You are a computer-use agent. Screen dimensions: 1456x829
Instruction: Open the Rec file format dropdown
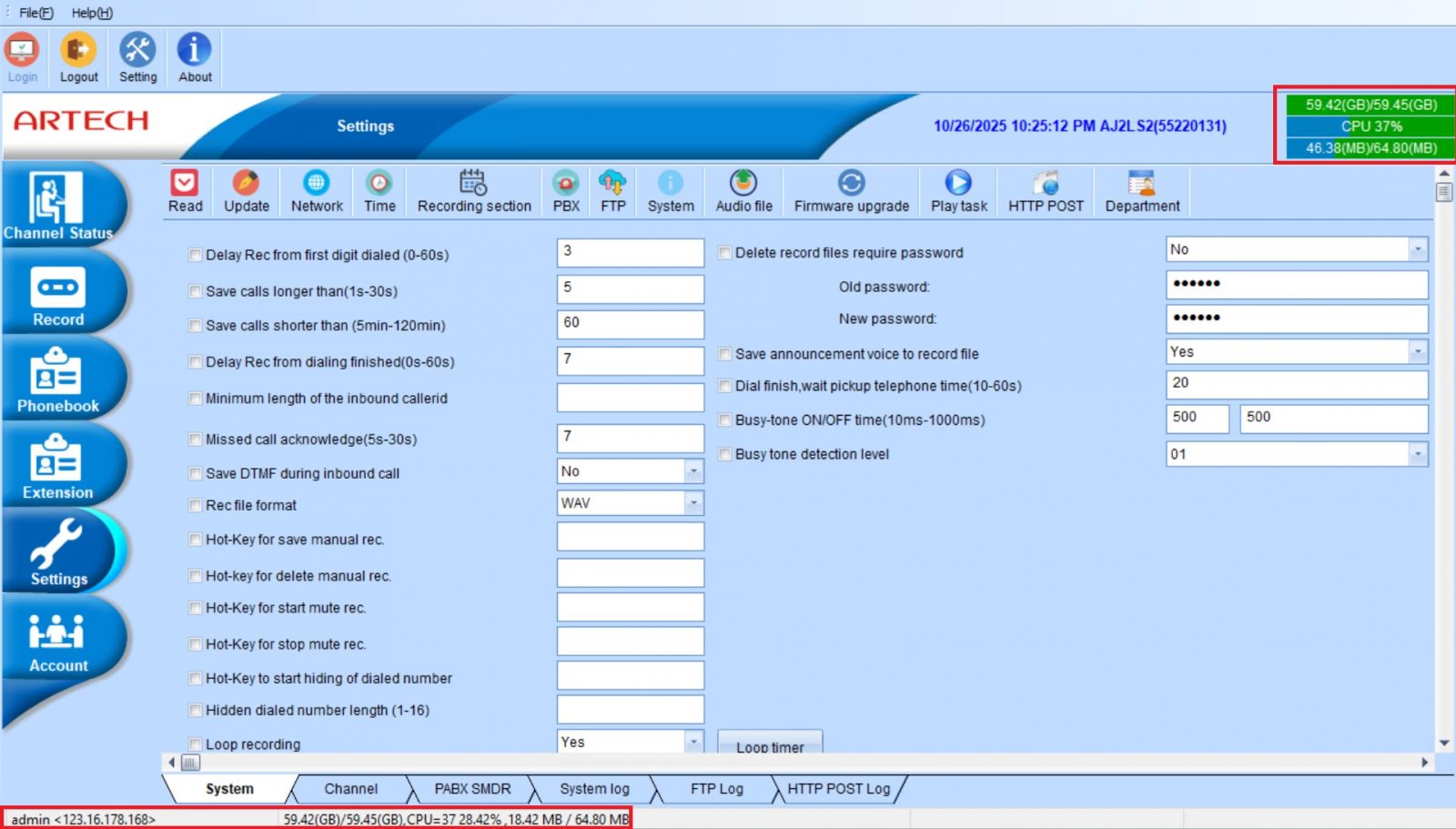pyautogui.click(x=694, y=502)
